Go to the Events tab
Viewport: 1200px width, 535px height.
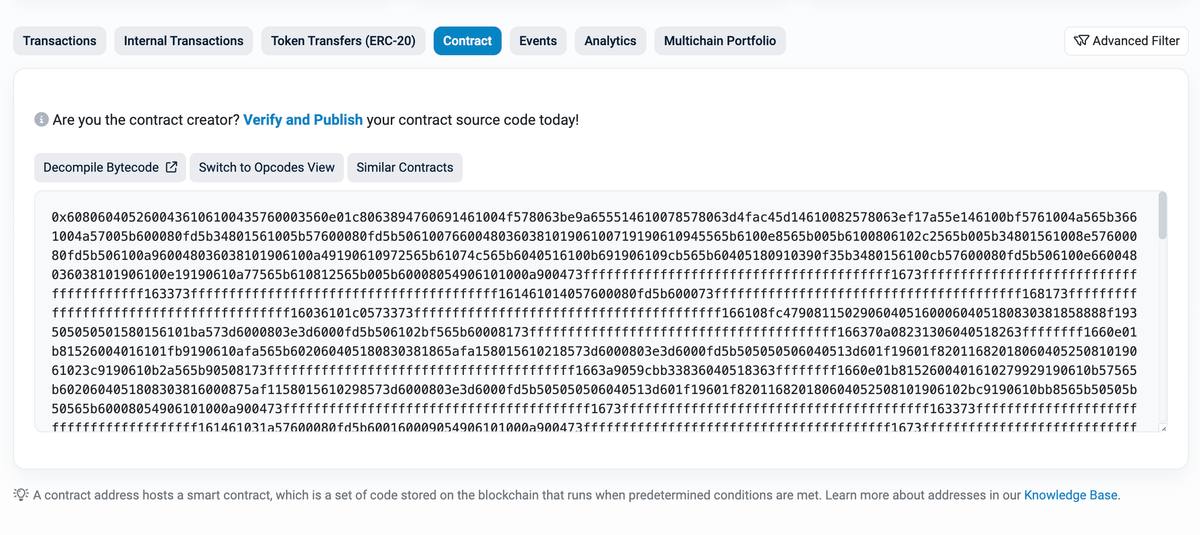click(538, 41)
